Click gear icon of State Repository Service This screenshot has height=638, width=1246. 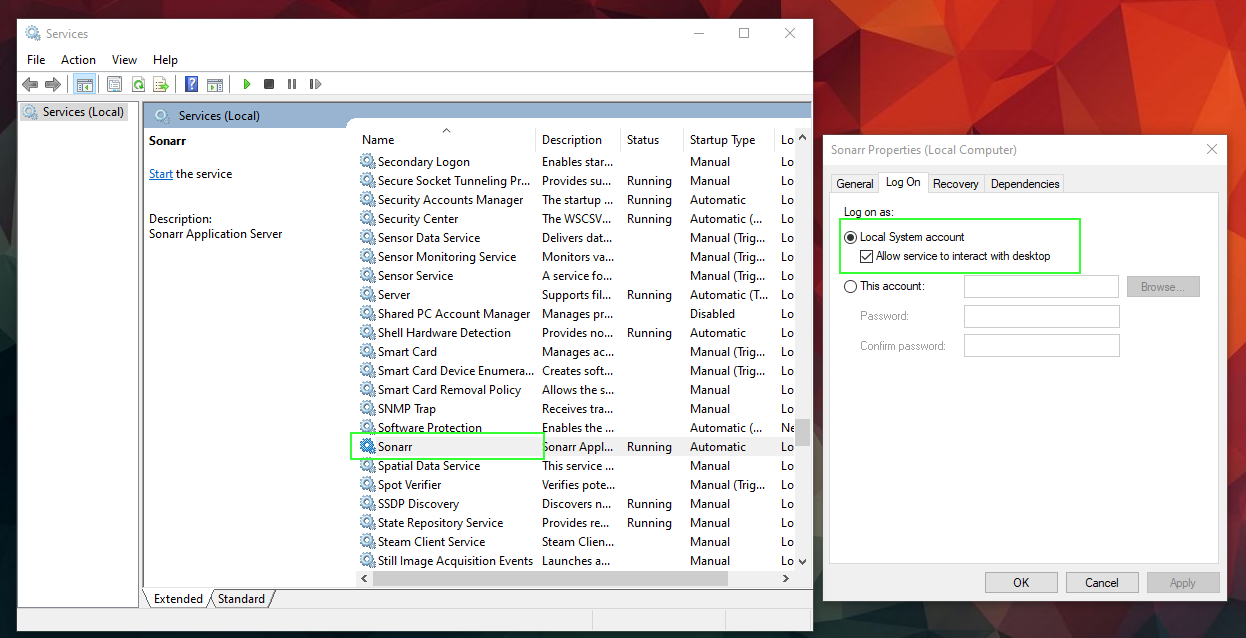click(x=368, y=522)
